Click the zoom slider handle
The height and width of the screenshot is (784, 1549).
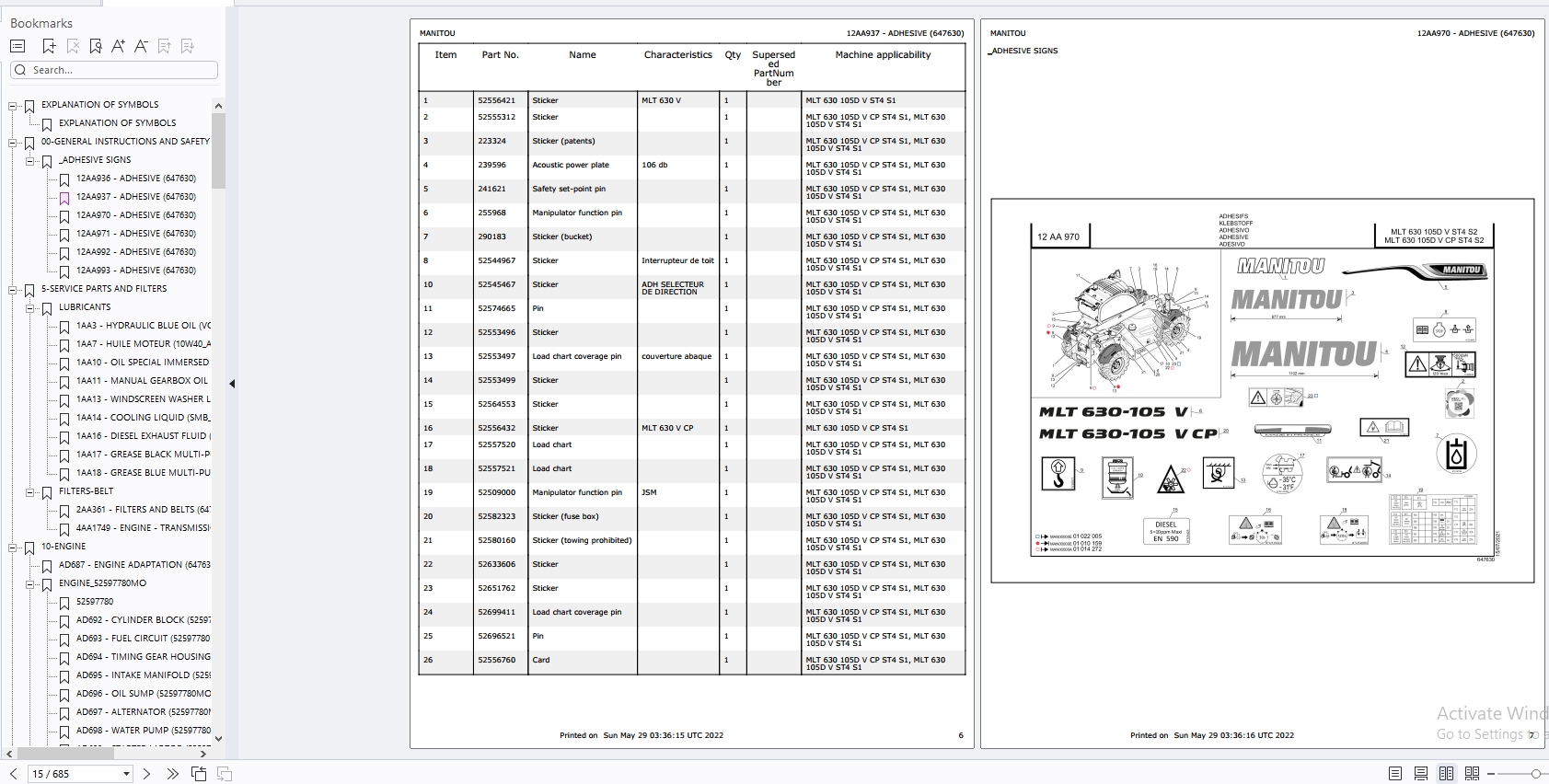pos(1535,774)
